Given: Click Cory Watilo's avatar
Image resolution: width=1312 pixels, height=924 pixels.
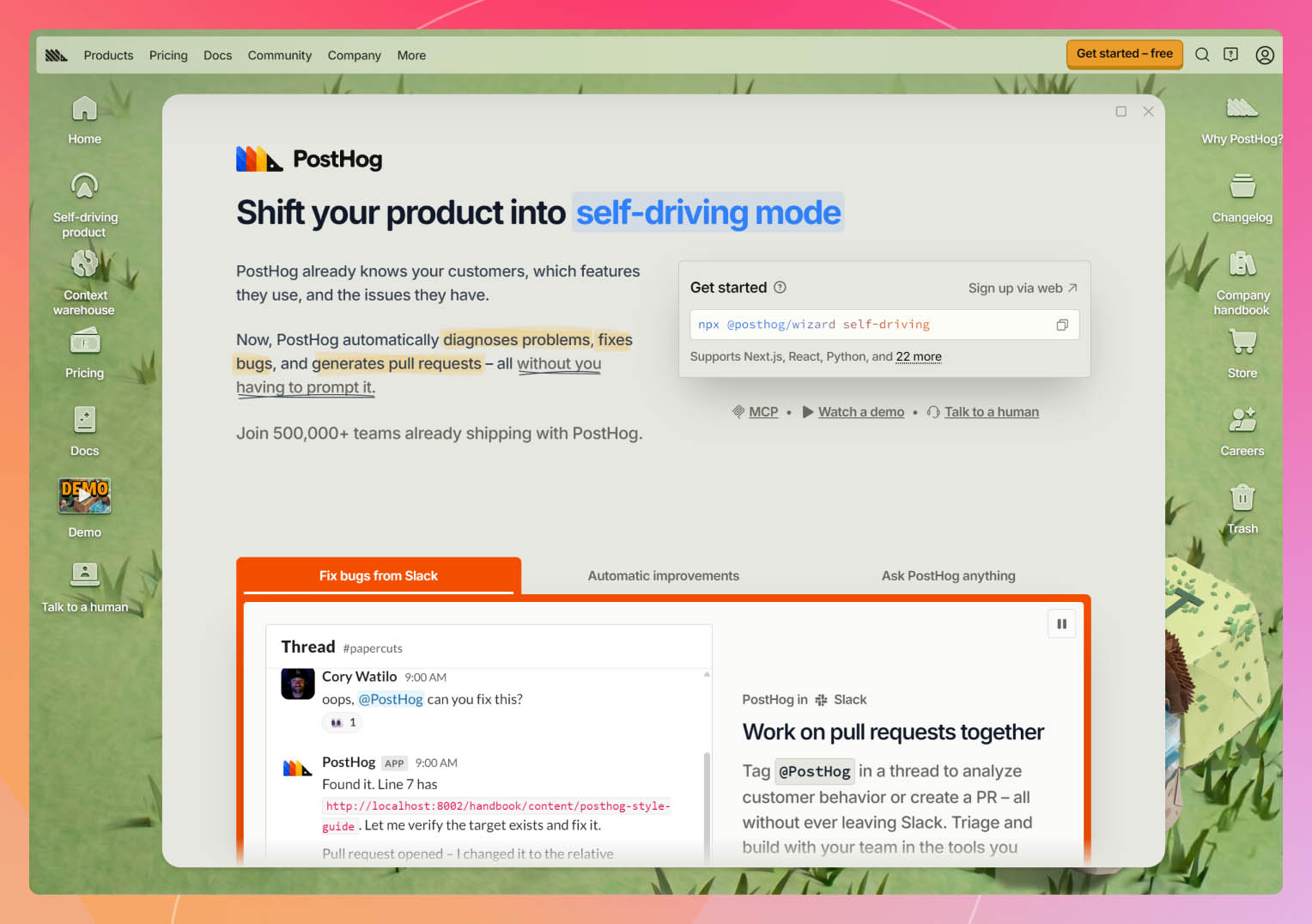Looking at the screenshot, I should point(298,684).
